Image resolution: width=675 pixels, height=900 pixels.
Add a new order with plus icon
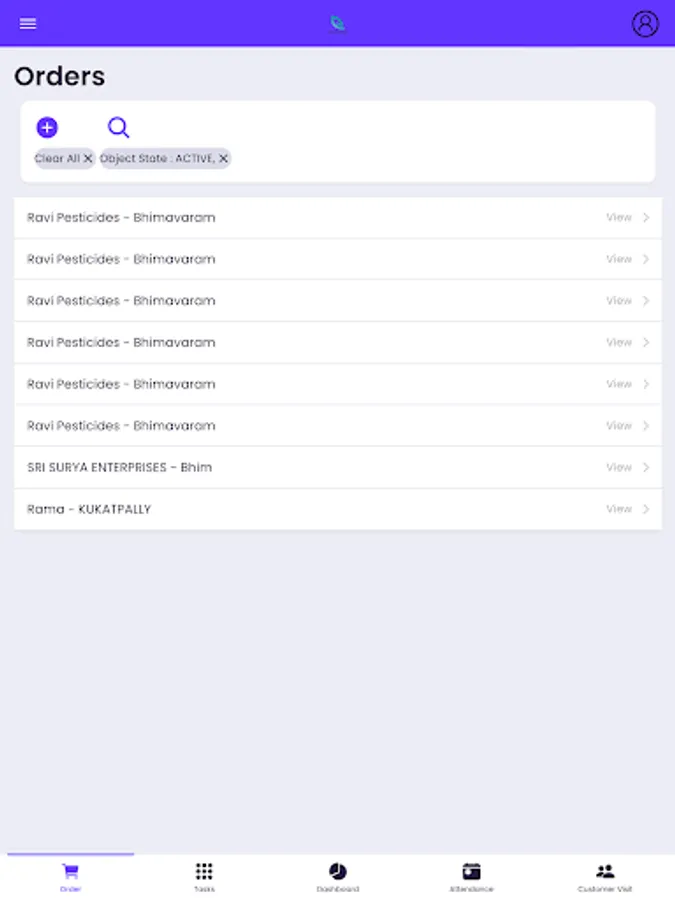pos(47,127)
